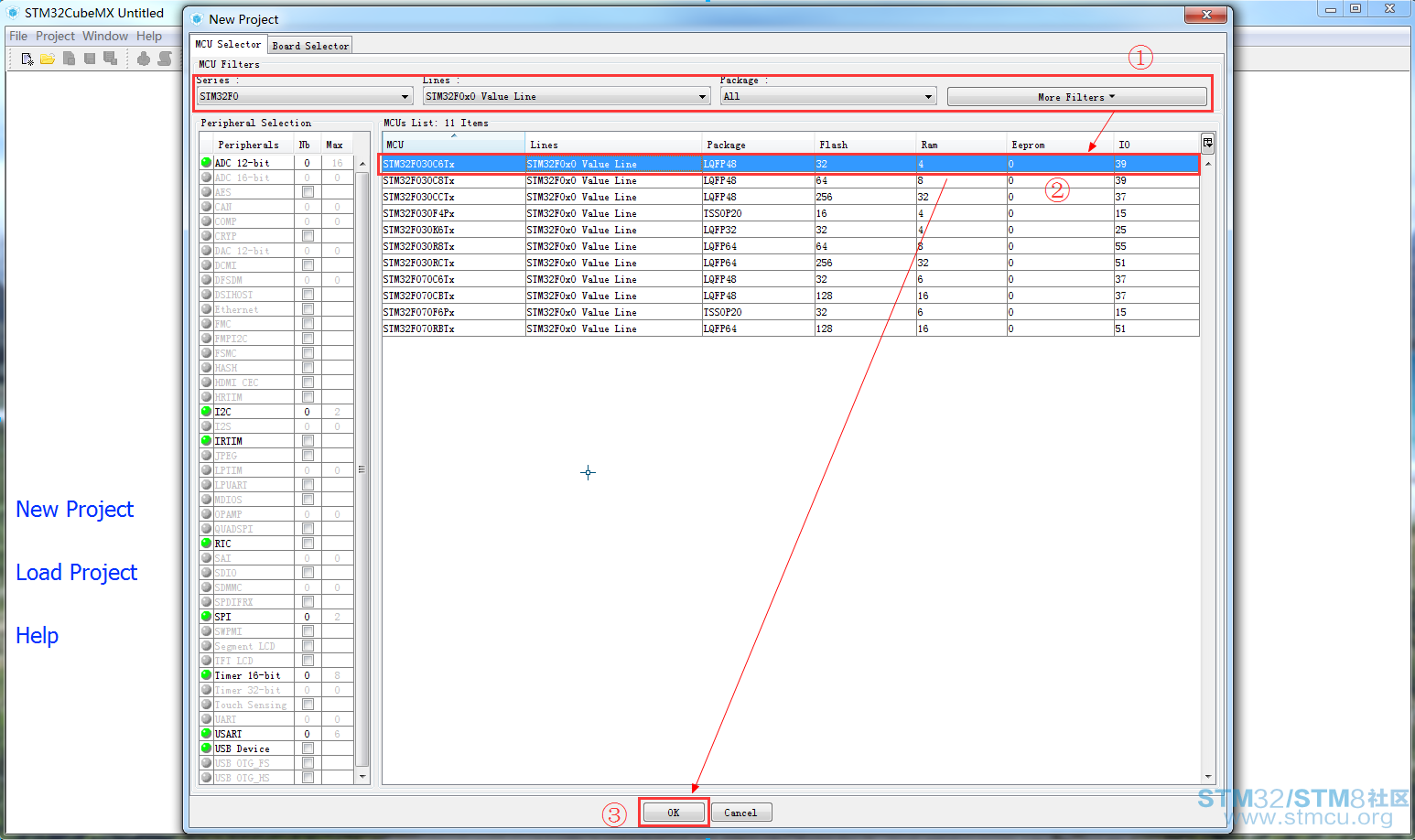Screen dimensions: 1415x840
Task: Open the Project menu
Action: pos(55,36)
